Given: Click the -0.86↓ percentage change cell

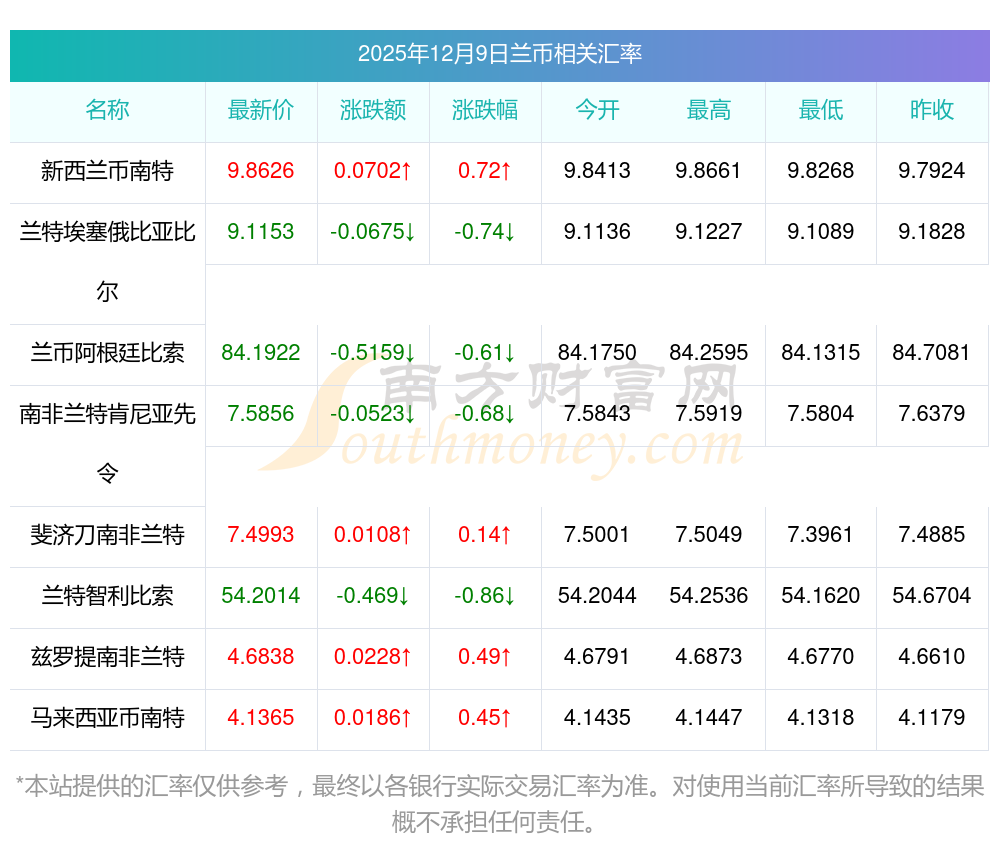Looking at the screenshot, I should click(485, 596).
